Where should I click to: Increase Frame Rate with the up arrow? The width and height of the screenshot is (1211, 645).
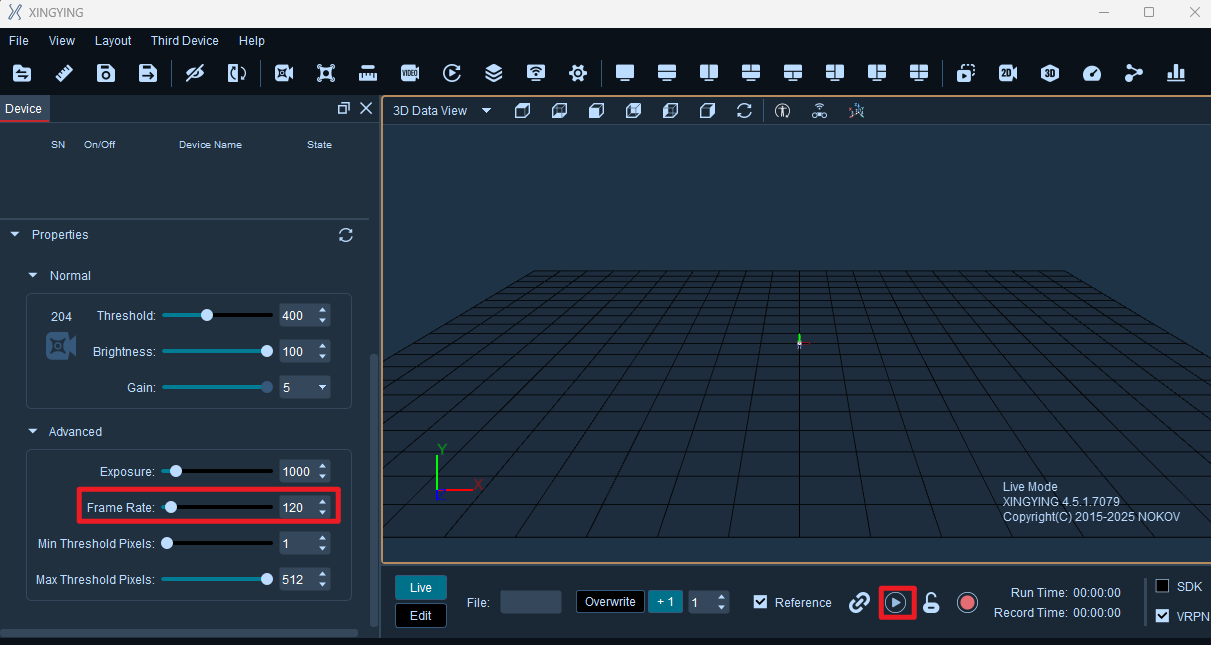pos(322,503)
